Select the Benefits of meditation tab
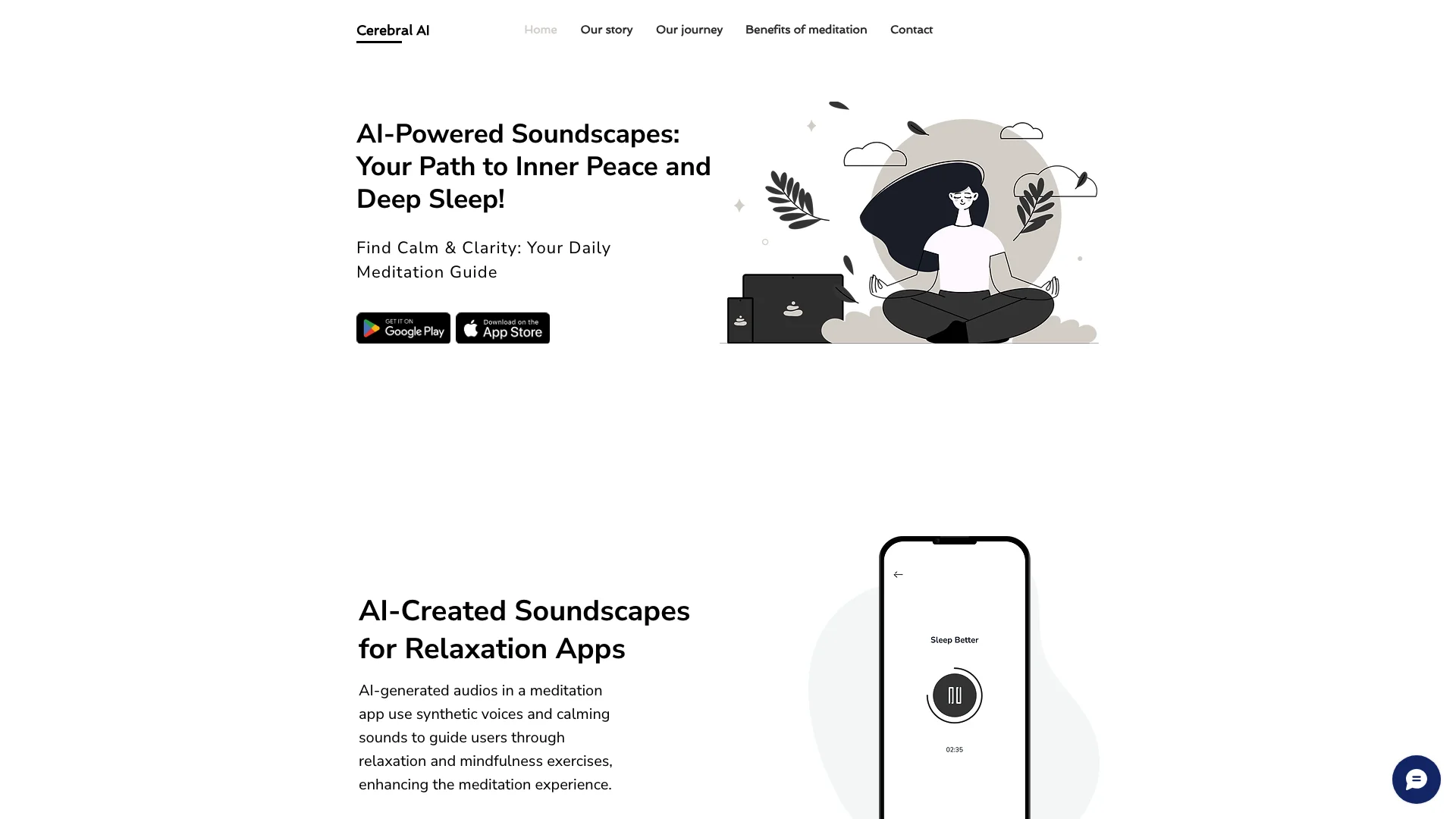The width and height of the screenshot is (1456, 819). pyautogui.click(x=806, y=29)
